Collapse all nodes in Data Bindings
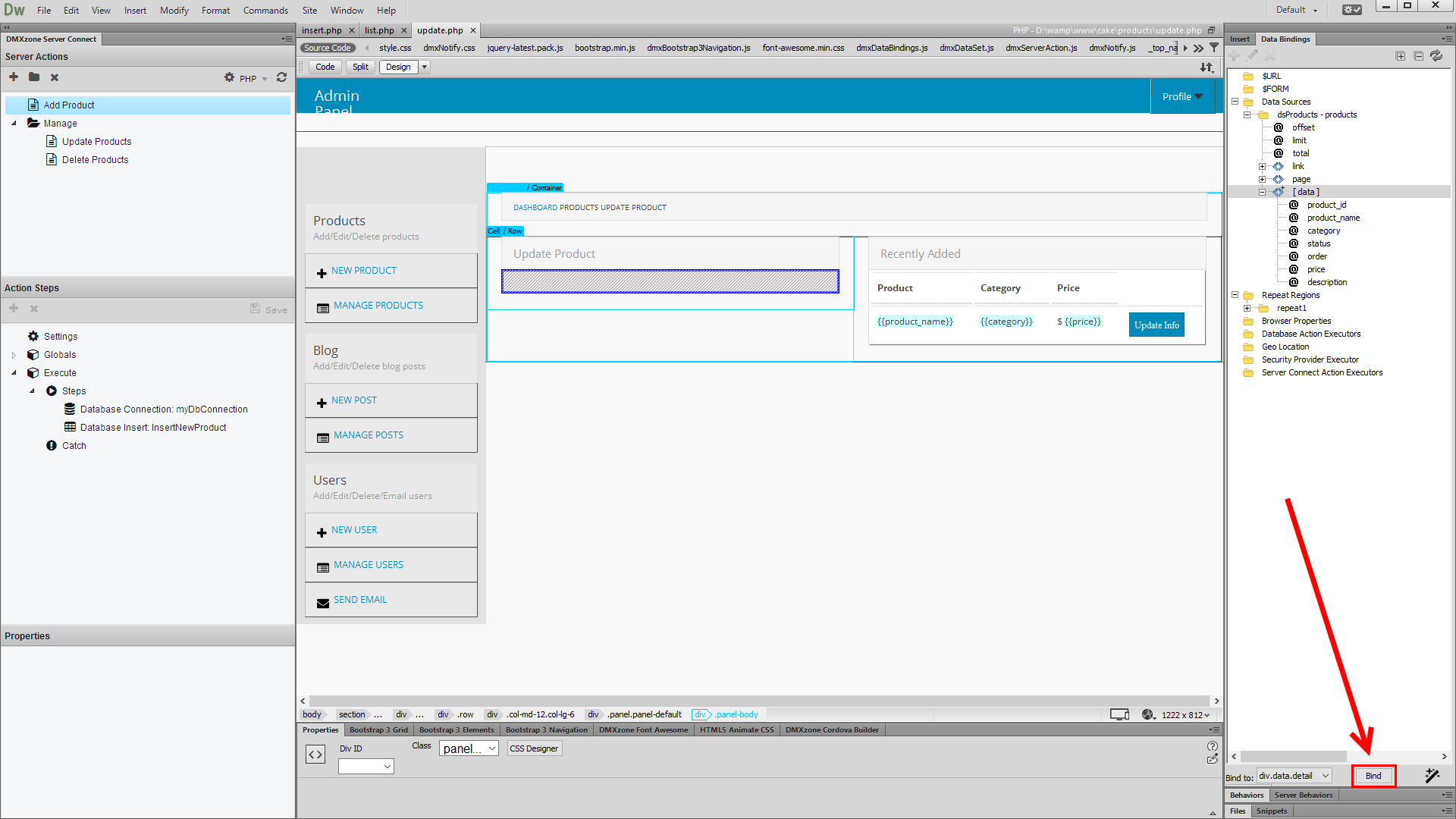 pos(1418,56)
